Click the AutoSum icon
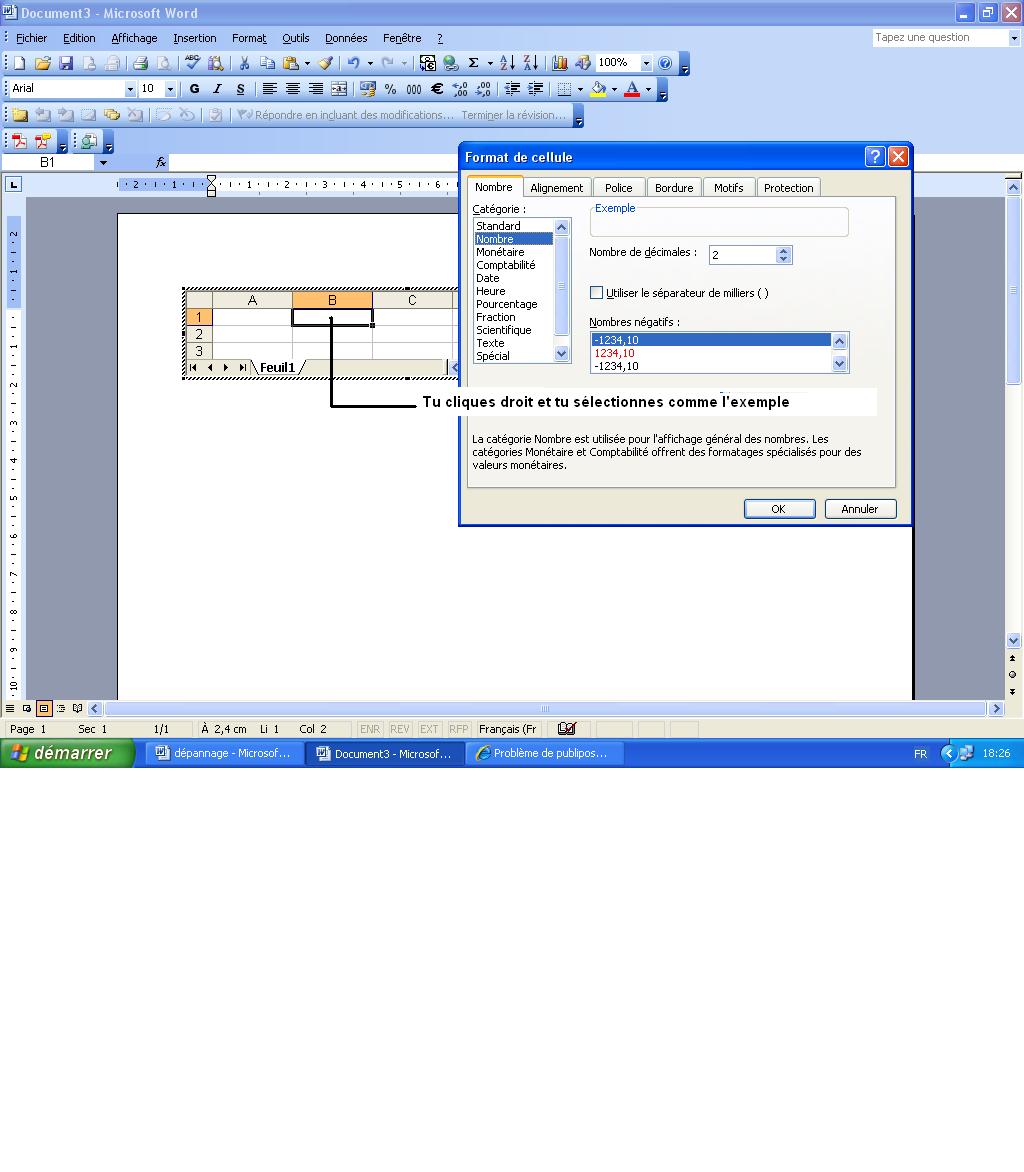Viewport: 1024px width, 1172px height. (473, 63)
